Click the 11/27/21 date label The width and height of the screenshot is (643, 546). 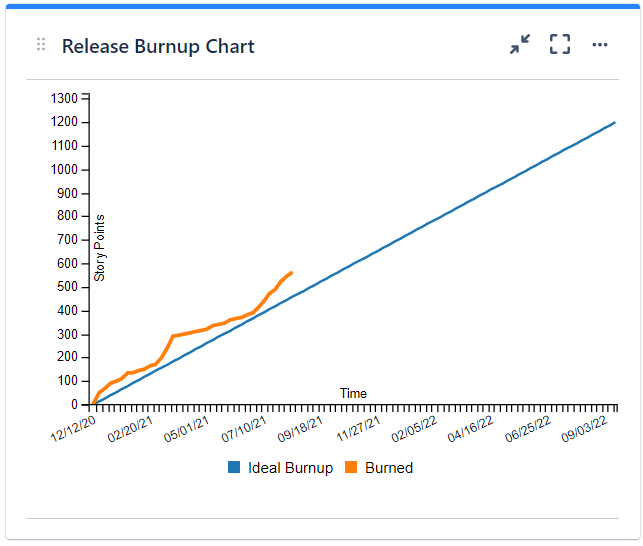point(358,429)
